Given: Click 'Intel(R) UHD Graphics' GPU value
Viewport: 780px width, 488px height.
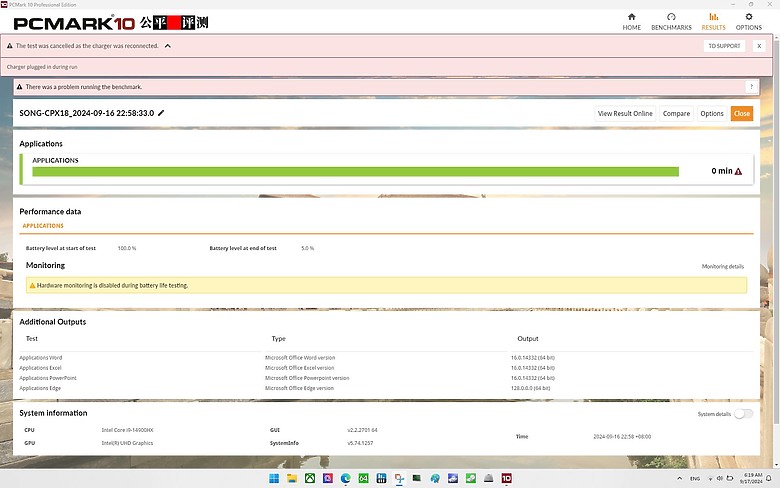Looking at the screenshot, I should coord(127,443).
